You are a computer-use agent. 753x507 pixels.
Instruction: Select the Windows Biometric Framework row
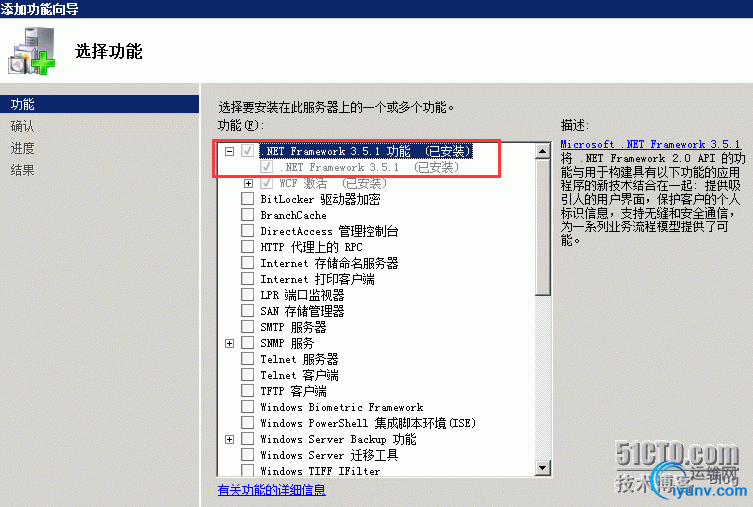click(x=342, y=407)
